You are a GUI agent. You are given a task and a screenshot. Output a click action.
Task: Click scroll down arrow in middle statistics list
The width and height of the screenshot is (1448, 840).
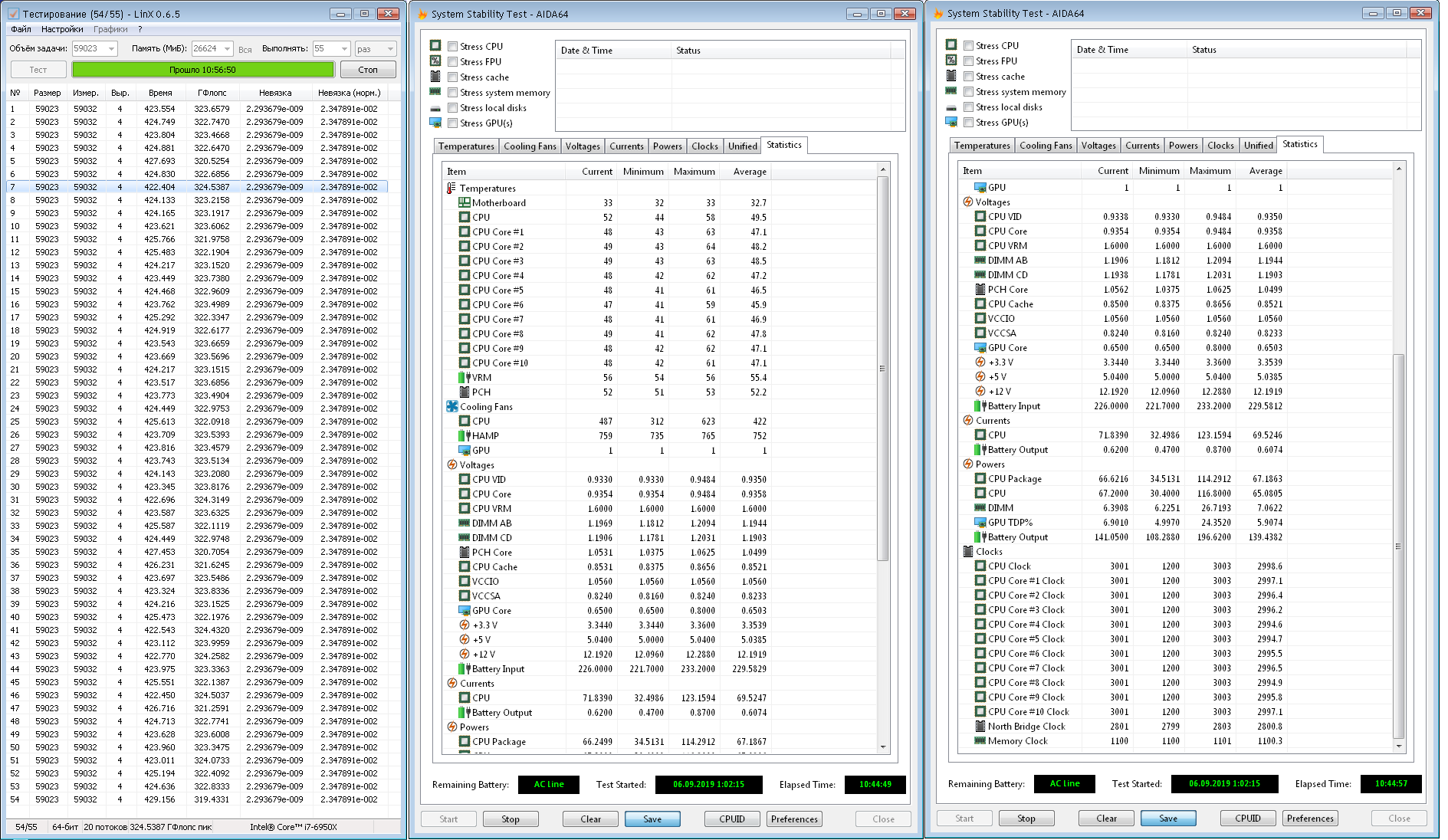click(x=882, y=747)
